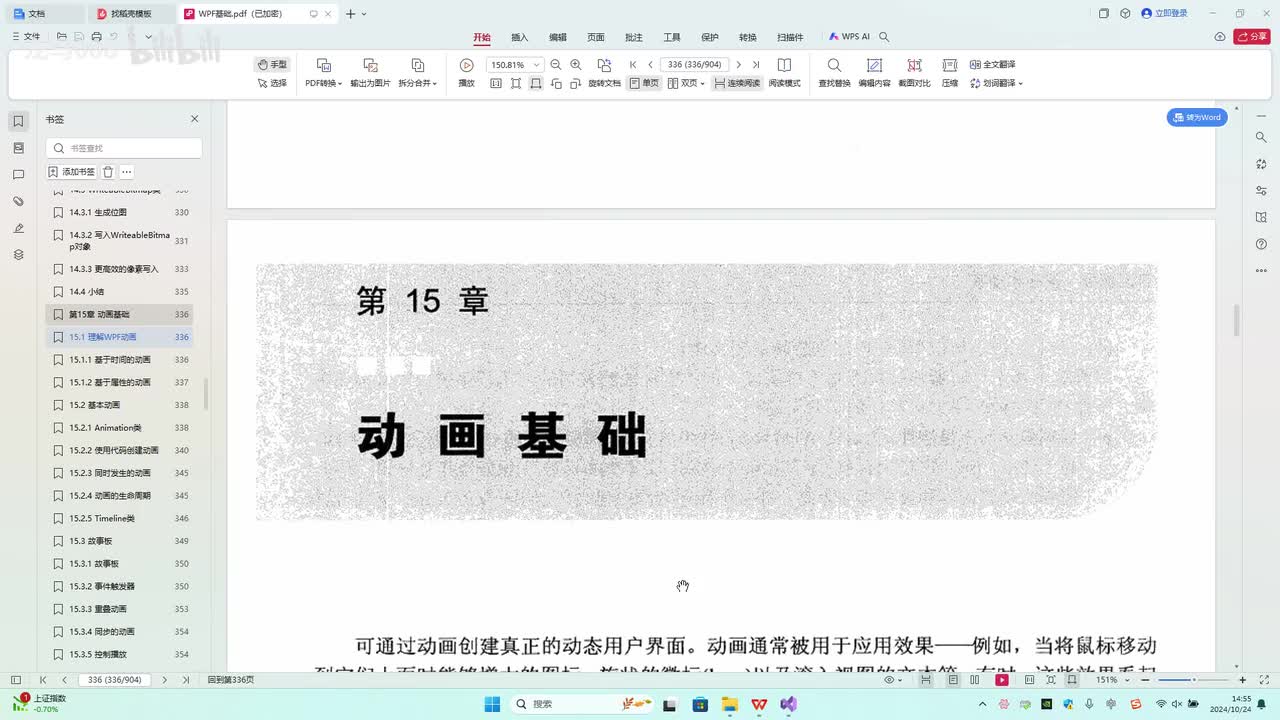Open the 双页 double page dropdown
The image size is (1280, 720).
pyautogui.click(x=686, y=83)
